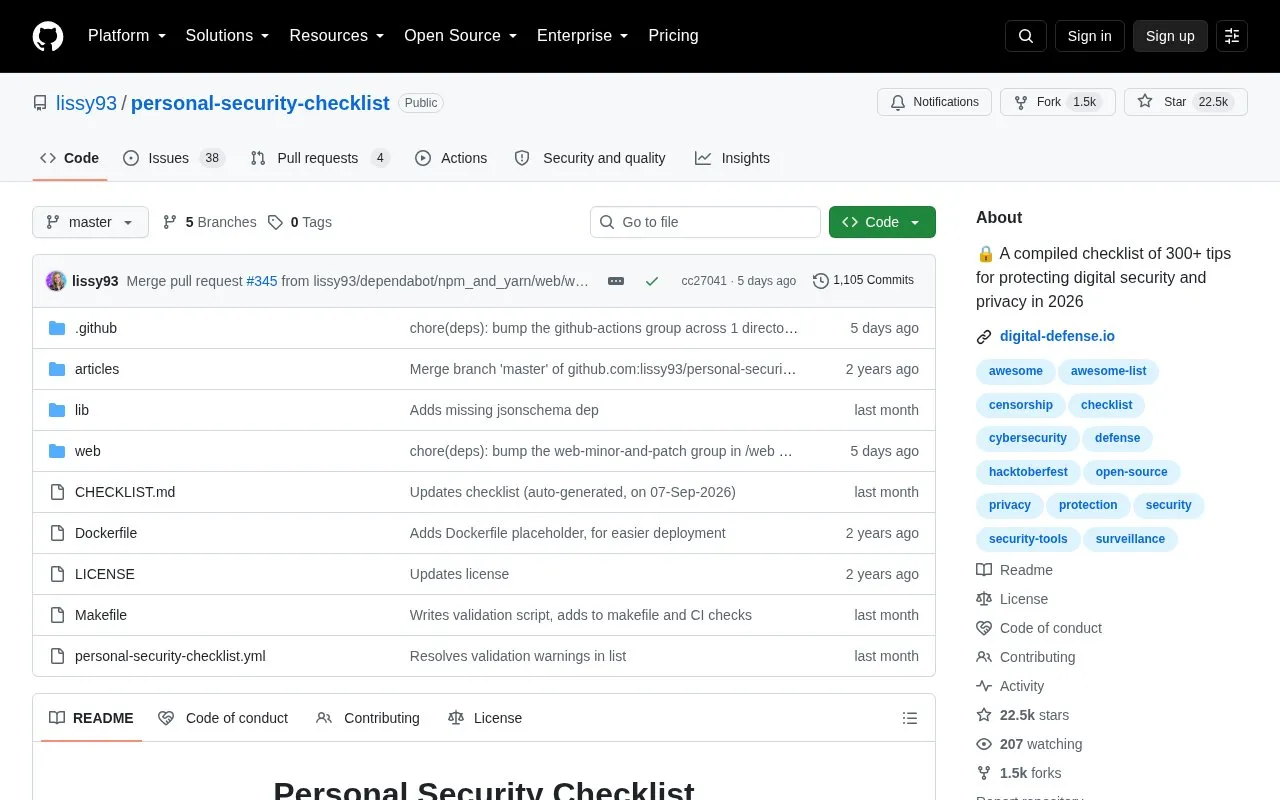1280x800 pixels.
Task: Open Activity pulse link in About
Action: (x=1010, y=686)
